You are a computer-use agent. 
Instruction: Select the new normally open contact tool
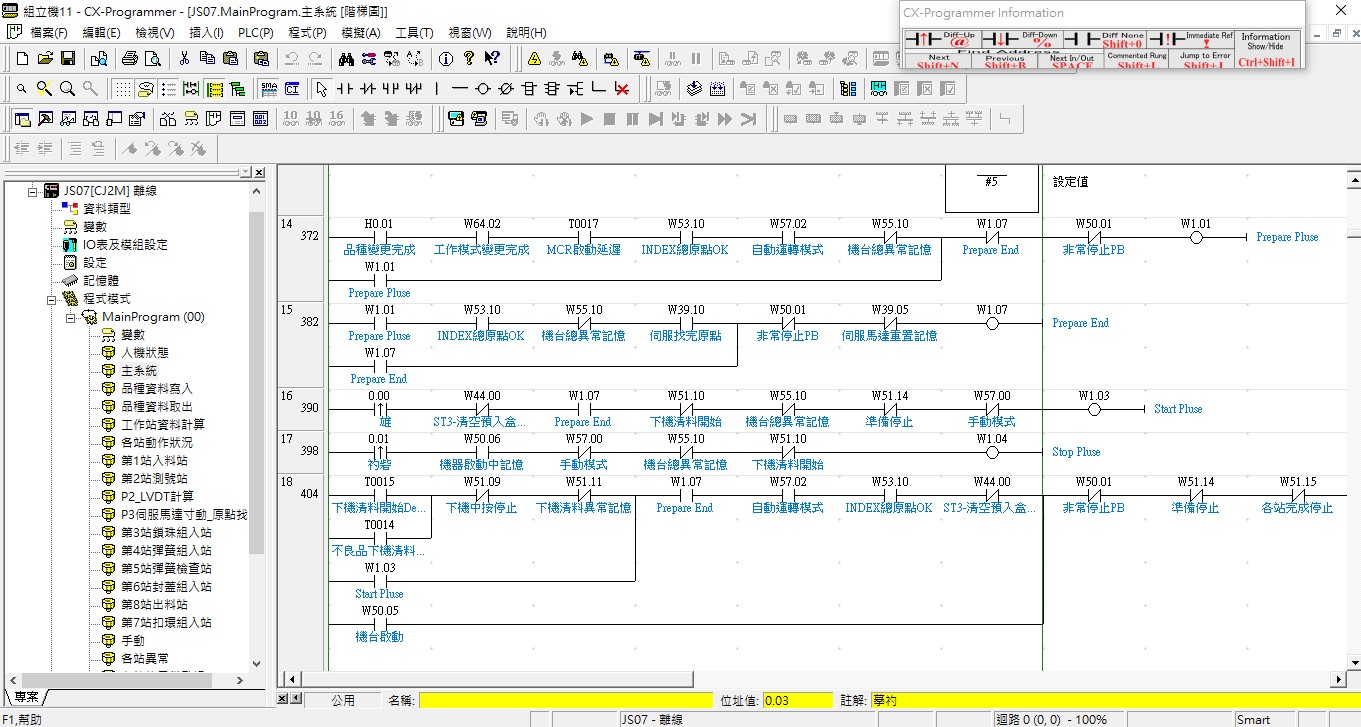pos(345,89)
